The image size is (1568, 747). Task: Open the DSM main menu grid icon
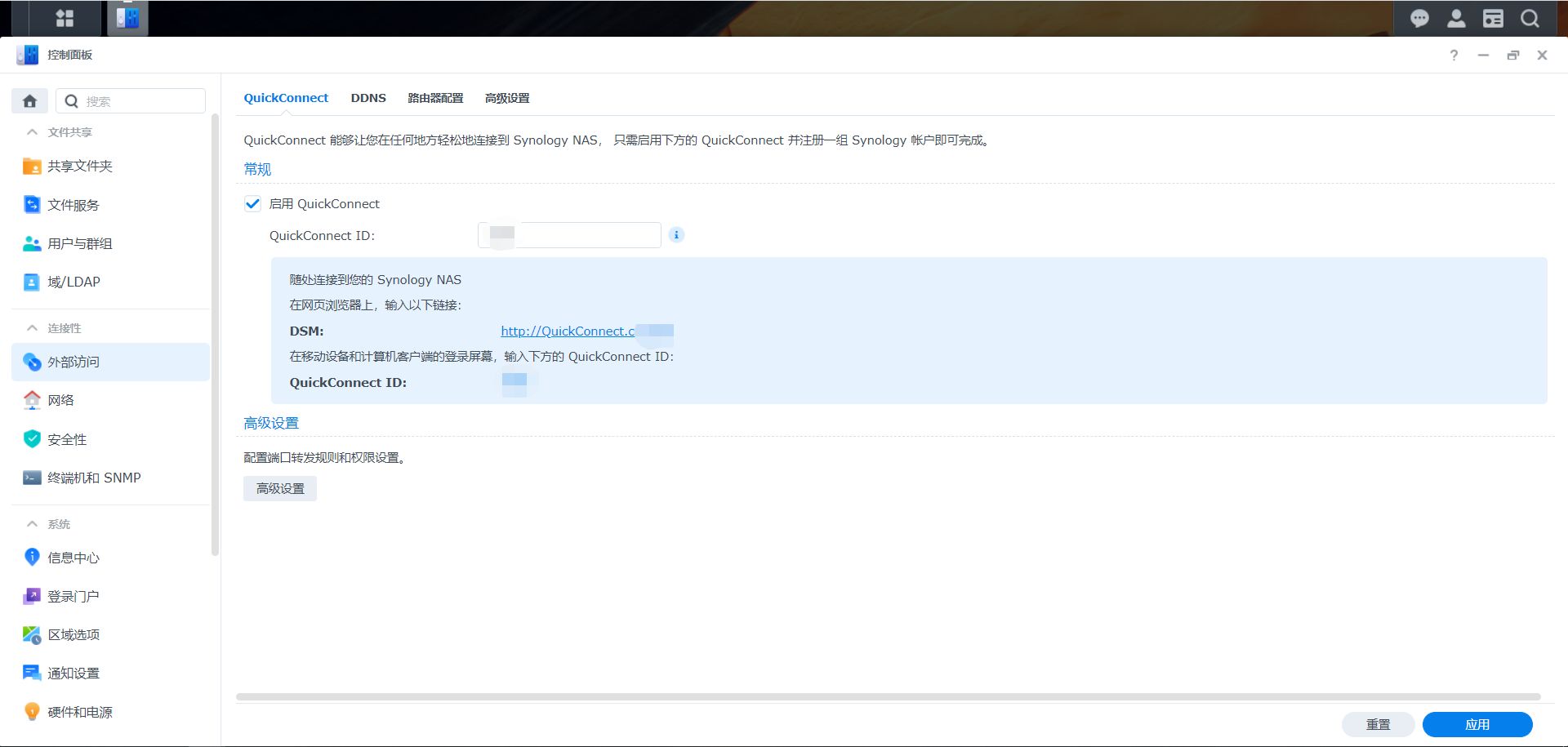pos(65,18)
